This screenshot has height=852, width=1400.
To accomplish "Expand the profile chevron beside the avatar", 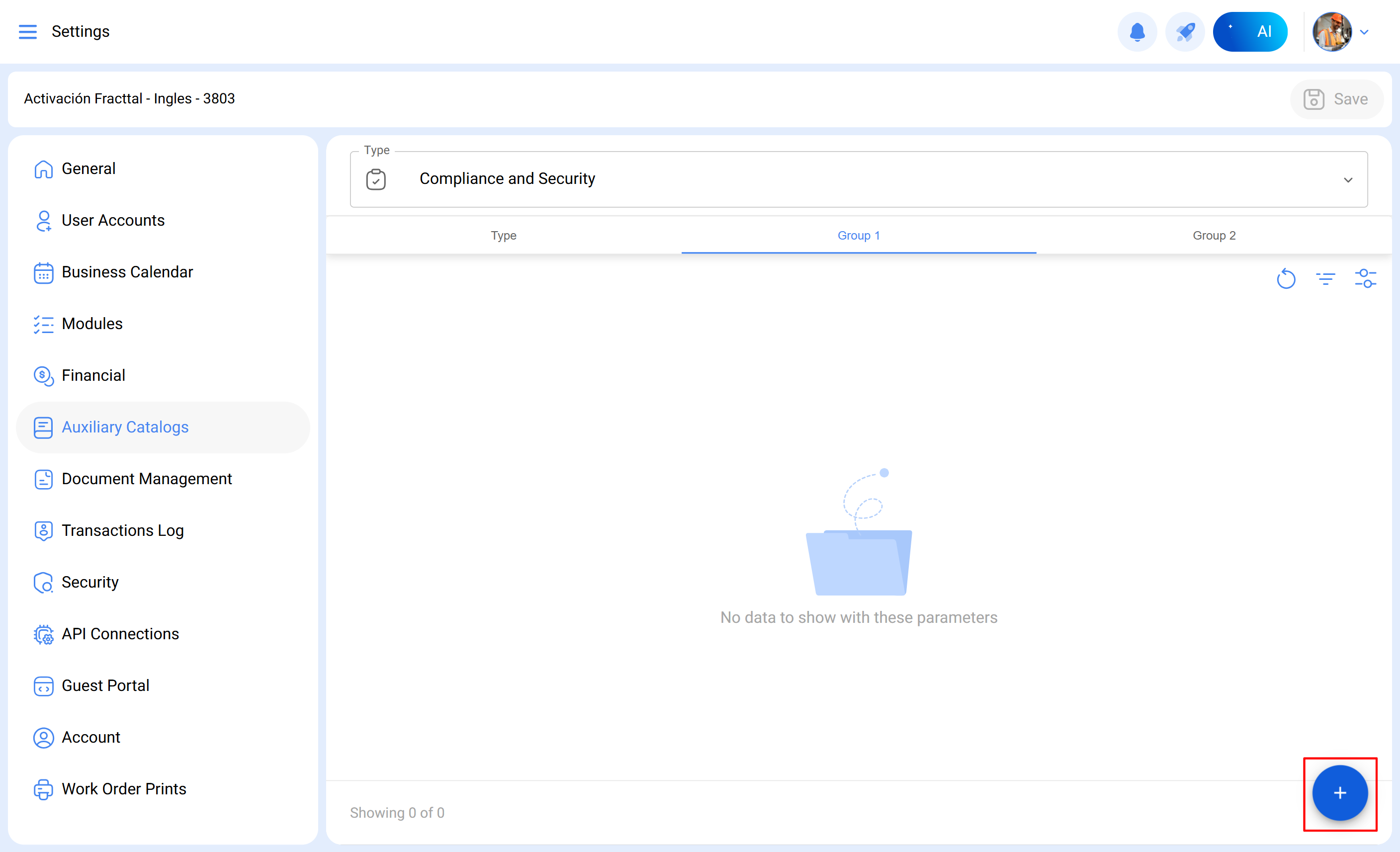I will click(x=1364, y=32).
